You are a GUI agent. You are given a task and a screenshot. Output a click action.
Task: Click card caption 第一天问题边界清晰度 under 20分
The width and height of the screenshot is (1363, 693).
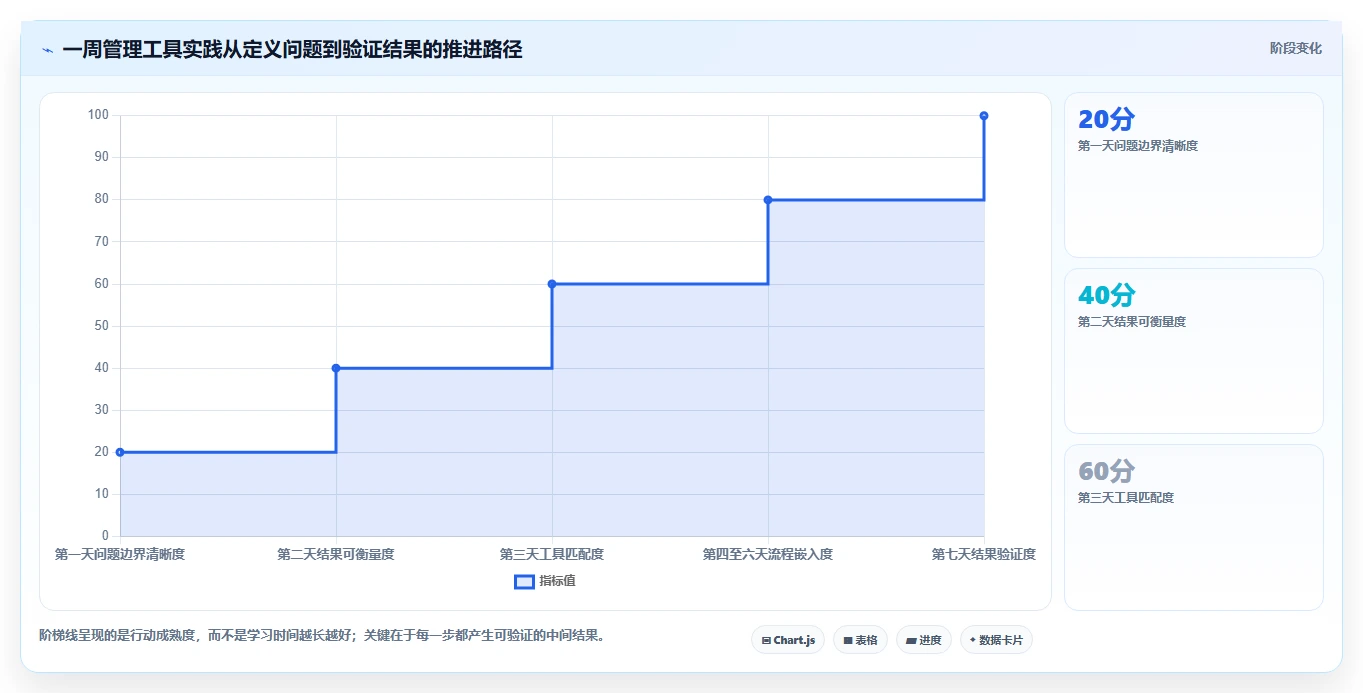(1138, 146)
